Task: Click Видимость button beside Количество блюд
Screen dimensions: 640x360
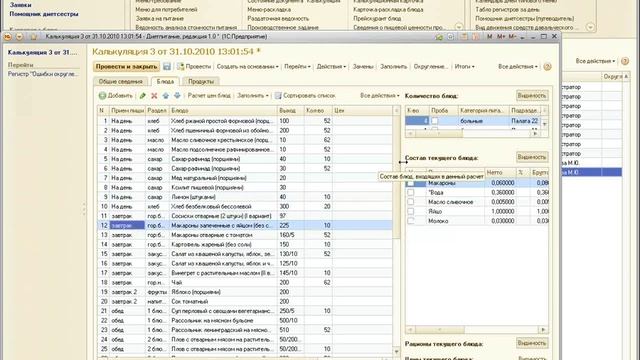Action: [x=532, y=96]
